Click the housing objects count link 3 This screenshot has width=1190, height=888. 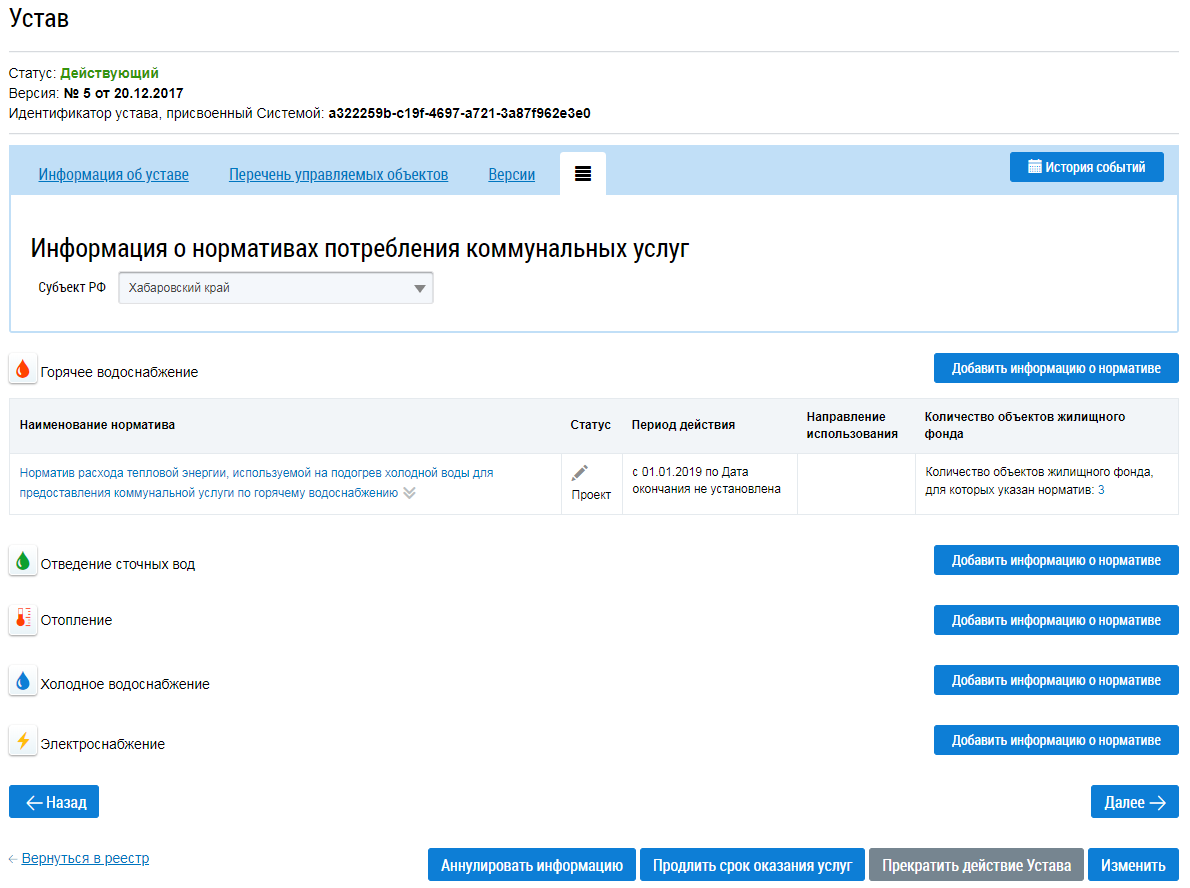pyautogui.click(x=1101, y=490)
